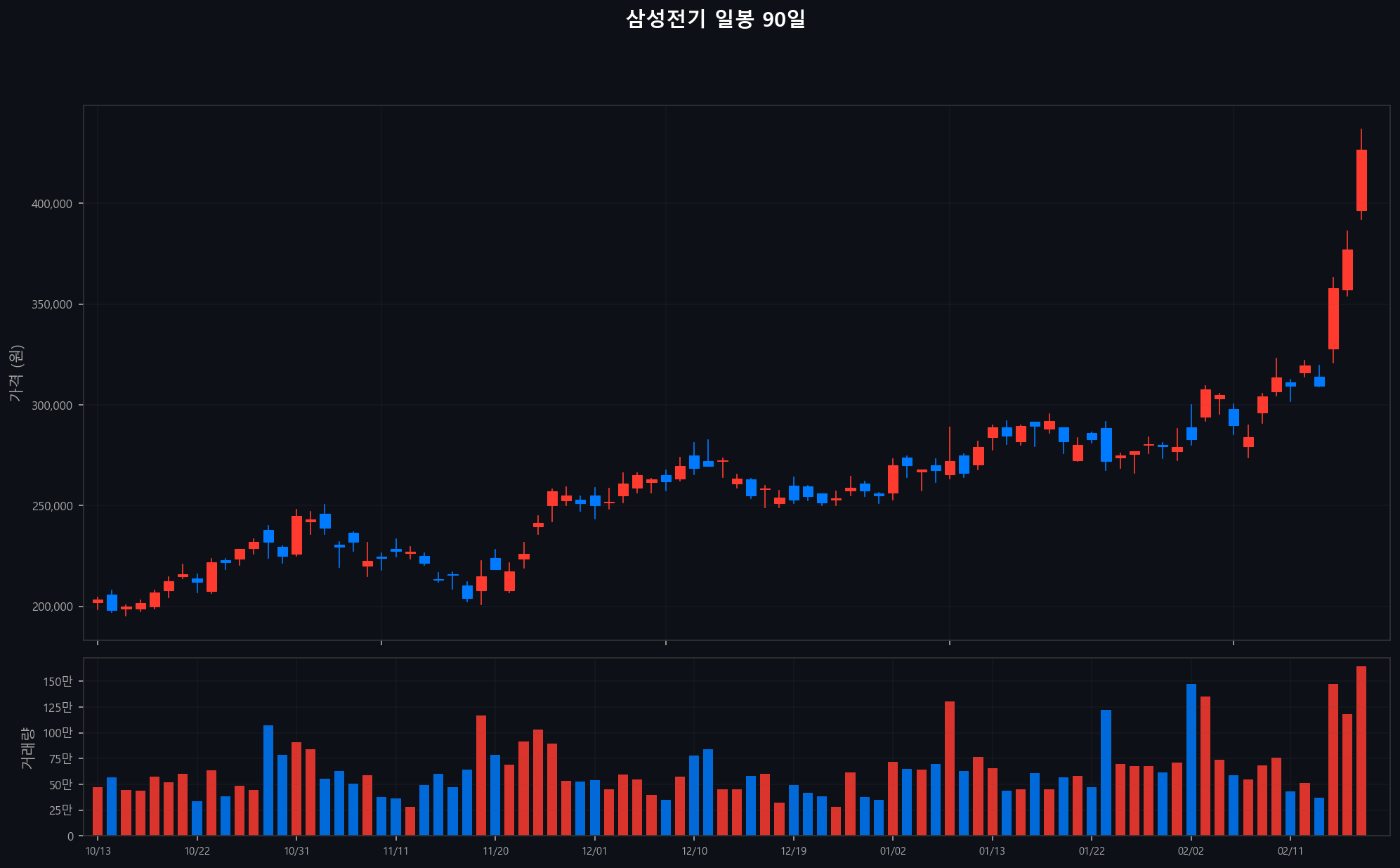Viewport: 1400px width, 868px height.
Task: Click the 거래량 volume axis label
Action: (x=26, y=749)
